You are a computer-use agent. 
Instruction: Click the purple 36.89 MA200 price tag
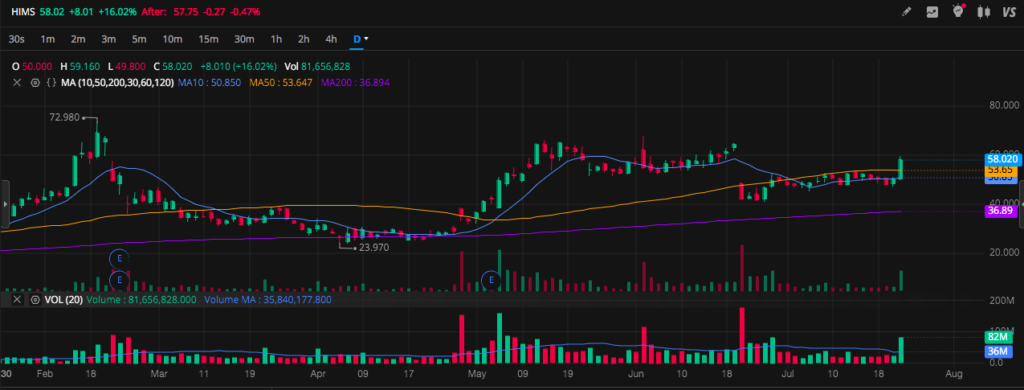[1001, 210]
